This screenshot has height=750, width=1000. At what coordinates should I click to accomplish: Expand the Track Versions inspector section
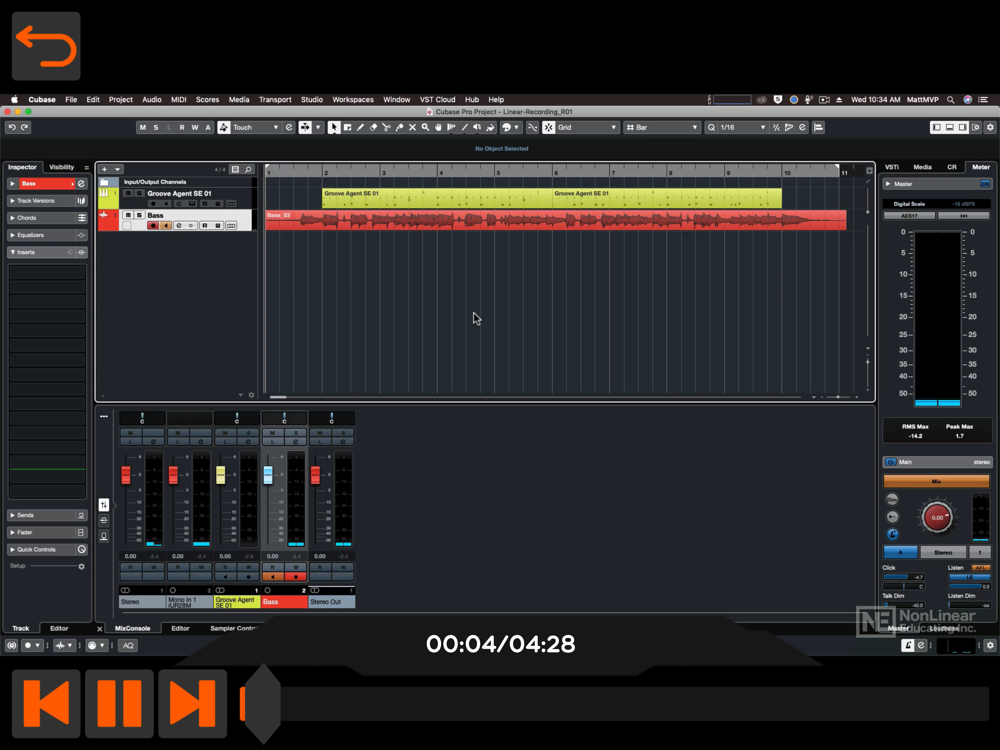[13, 201]
